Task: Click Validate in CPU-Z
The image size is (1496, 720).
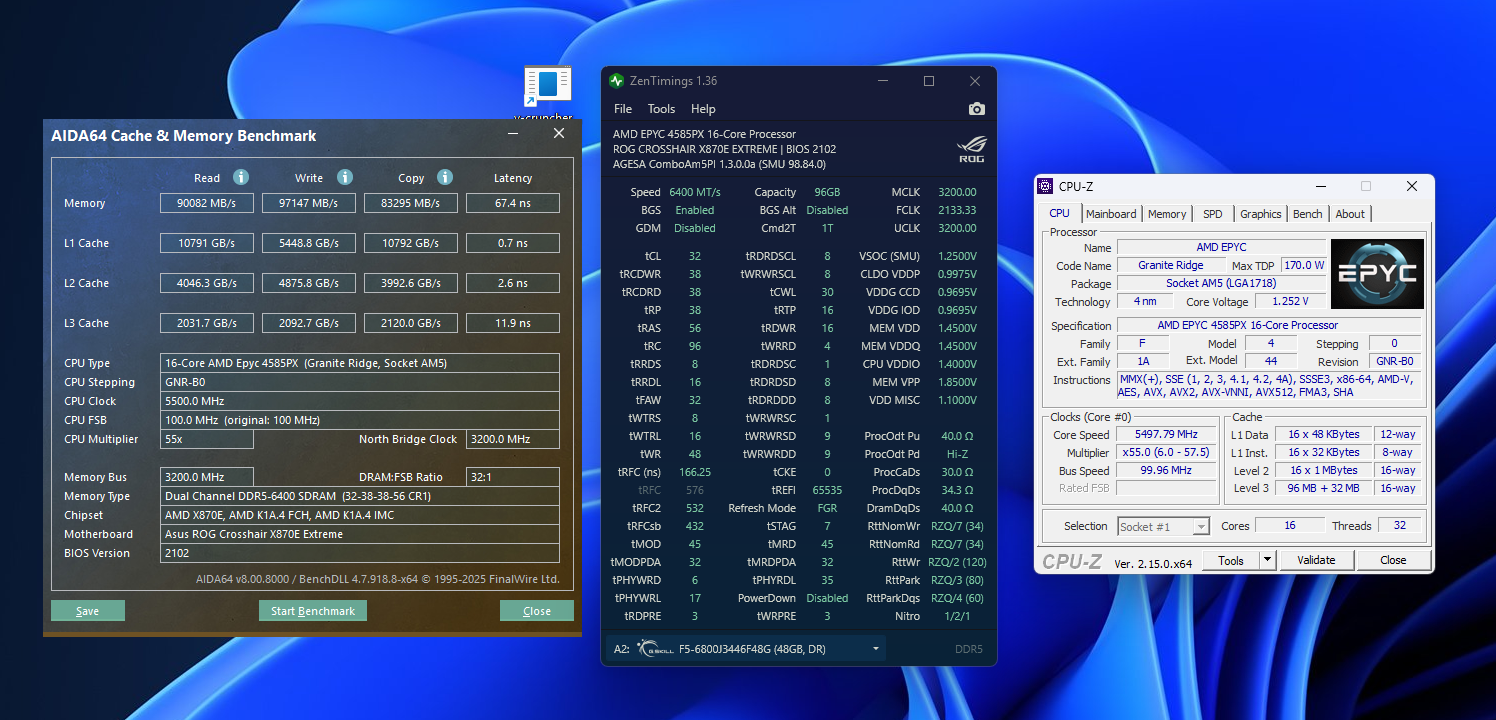Action: pyautogui.click(x=1316, y=560)
